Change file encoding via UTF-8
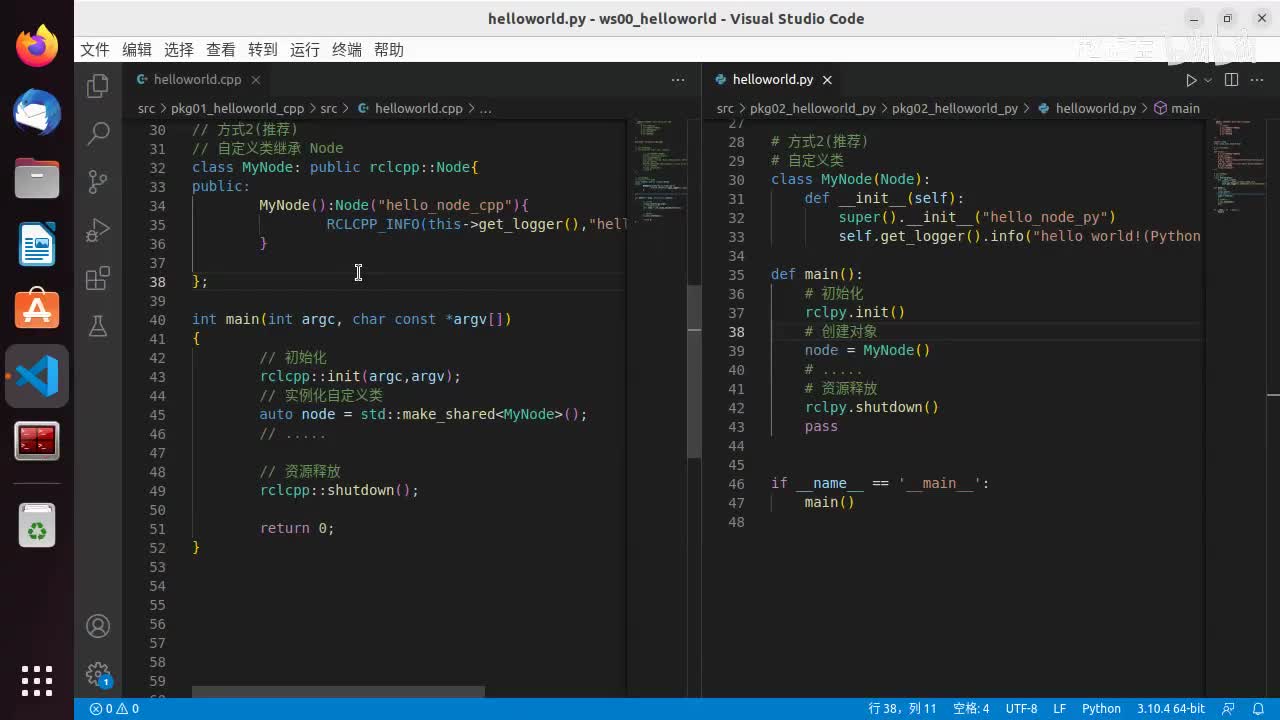Screen dimensions: 1280x720 (1021, 709)
